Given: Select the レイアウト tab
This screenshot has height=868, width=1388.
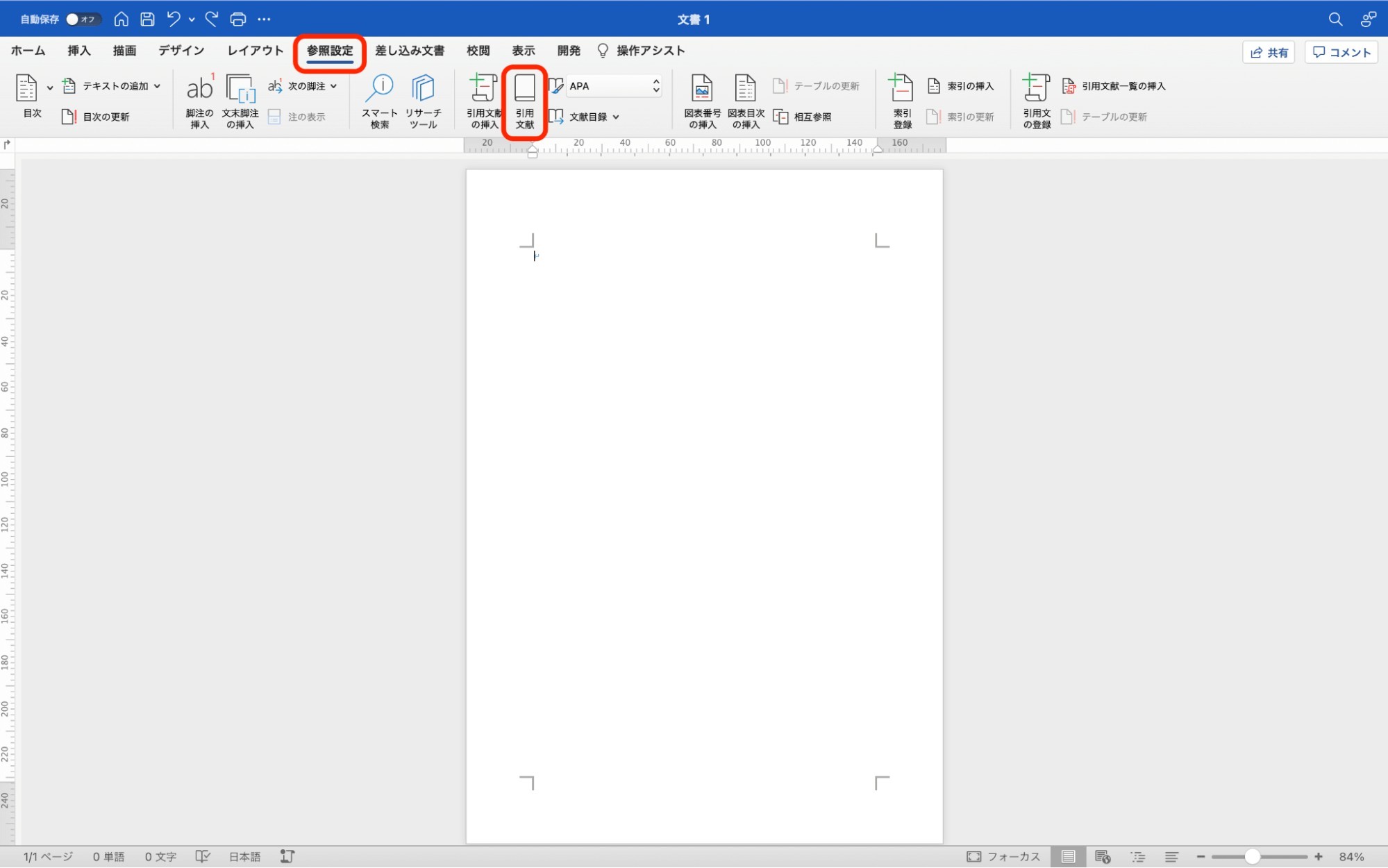Looking at the screenshot, I should click(x=256, y=51).
